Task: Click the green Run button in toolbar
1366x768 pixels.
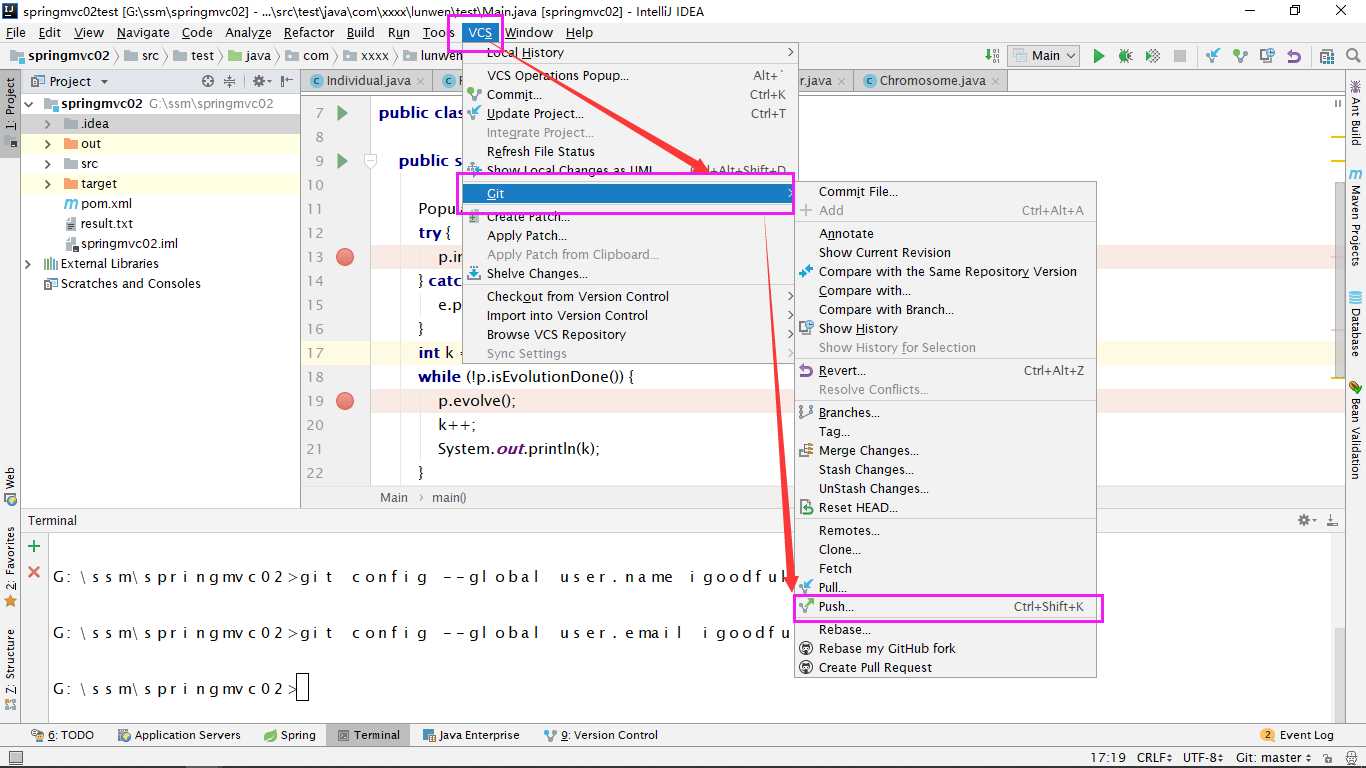Action: (x=1099, y=56)
